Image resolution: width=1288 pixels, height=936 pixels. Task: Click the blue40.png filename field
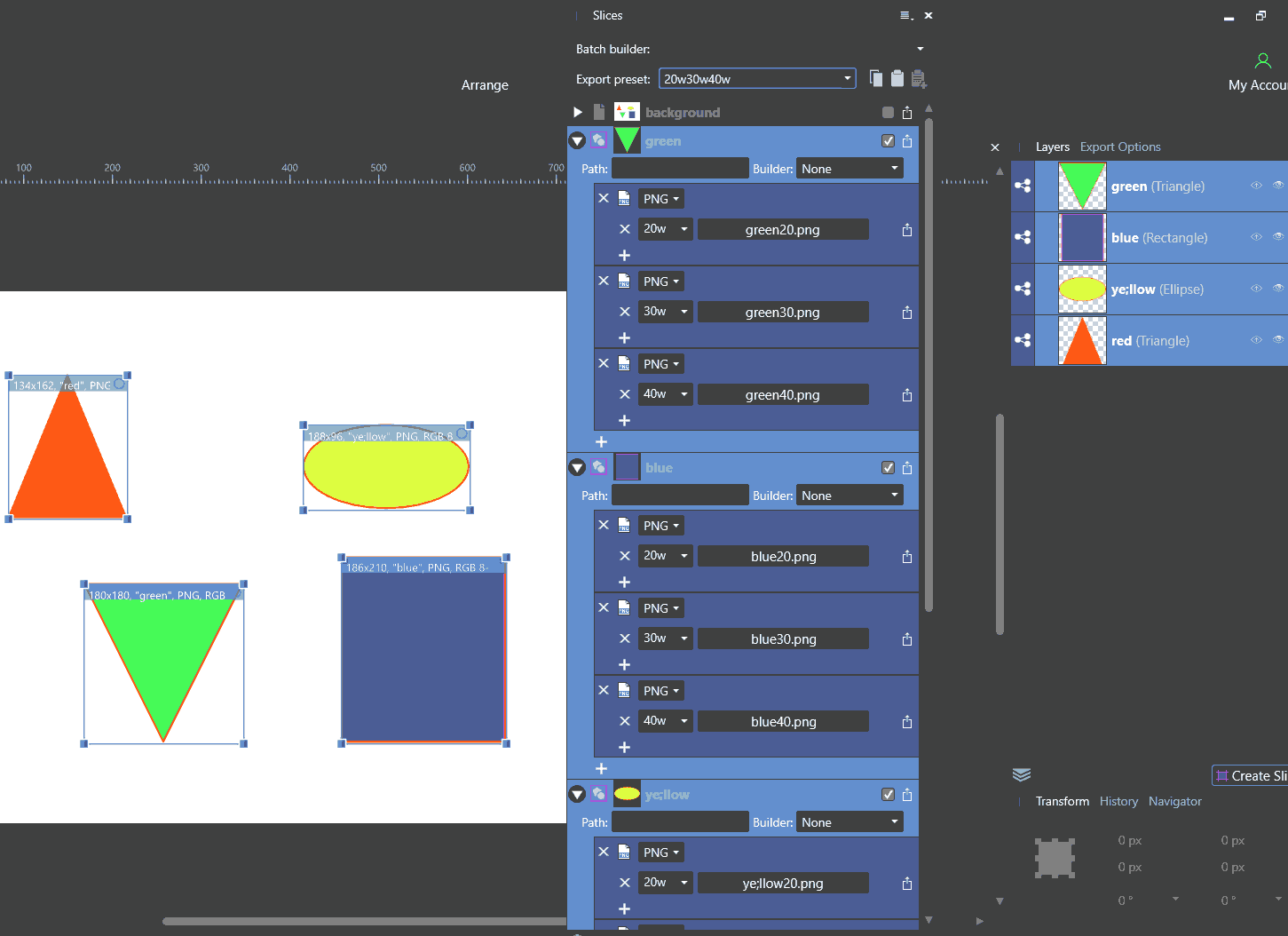[x=783, y=722]
